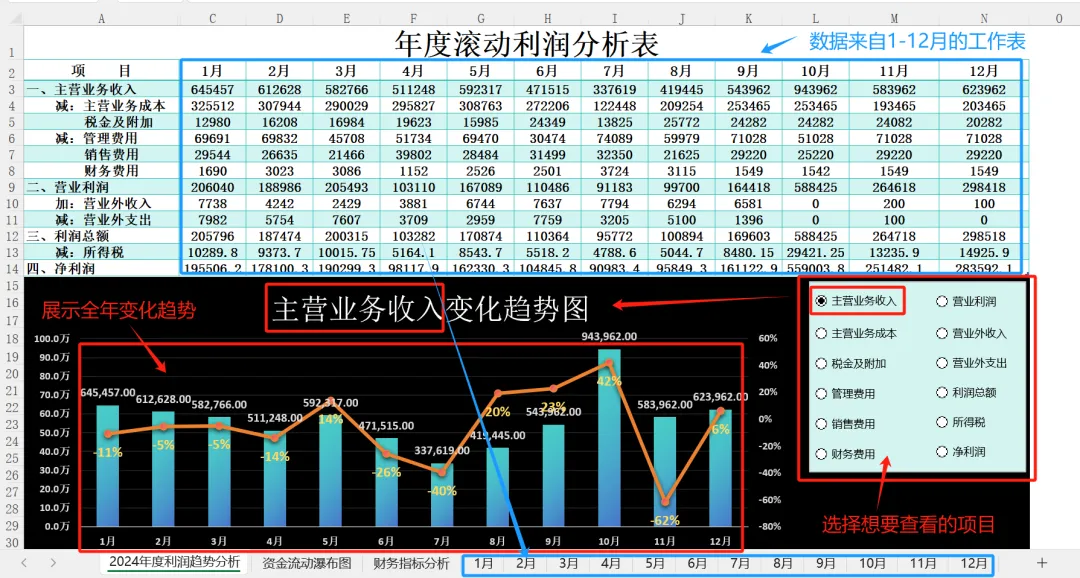Click cell value 588425 in 营业利润 row

tap(815, 187)
